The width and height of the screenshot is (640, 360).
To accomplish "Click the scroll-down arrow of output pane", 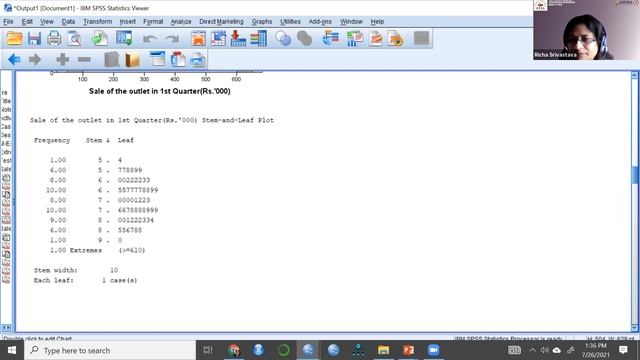I will 635,328.
